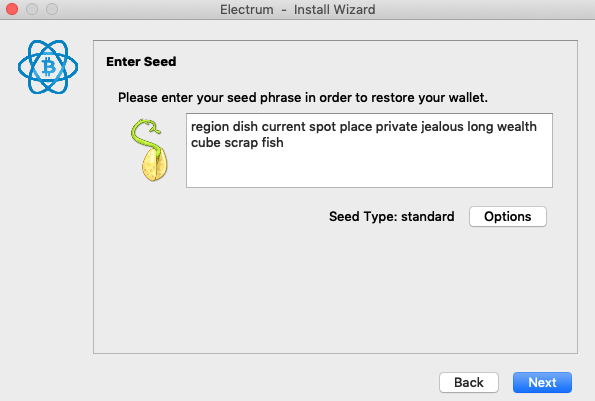595x401 pixels.
Task: Click the "Electrum - Install Wizard" title bar
Action: [298, 9]
